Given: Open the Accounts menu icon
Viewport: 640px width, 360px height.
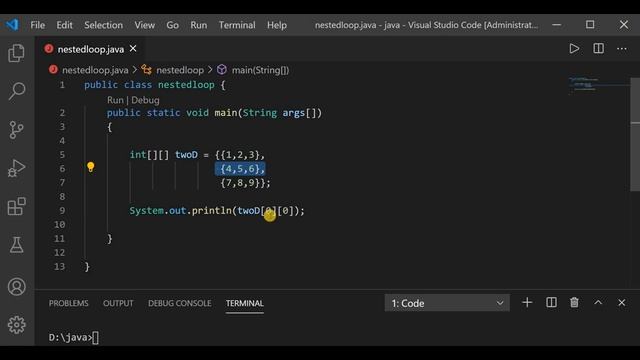Looking at the screenshot, I should click(16, 287).
